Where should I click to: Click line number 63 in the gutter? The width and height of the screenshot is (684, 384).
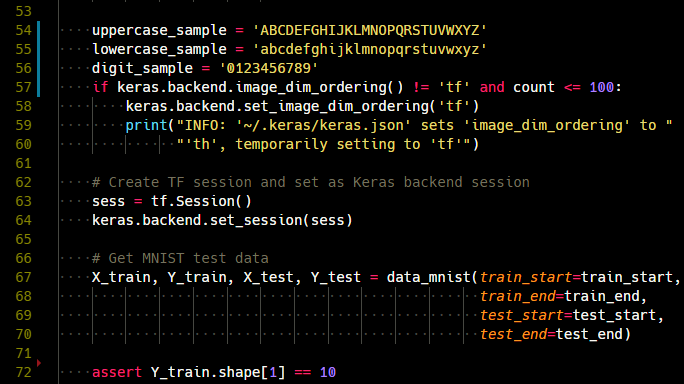point(24,201)
